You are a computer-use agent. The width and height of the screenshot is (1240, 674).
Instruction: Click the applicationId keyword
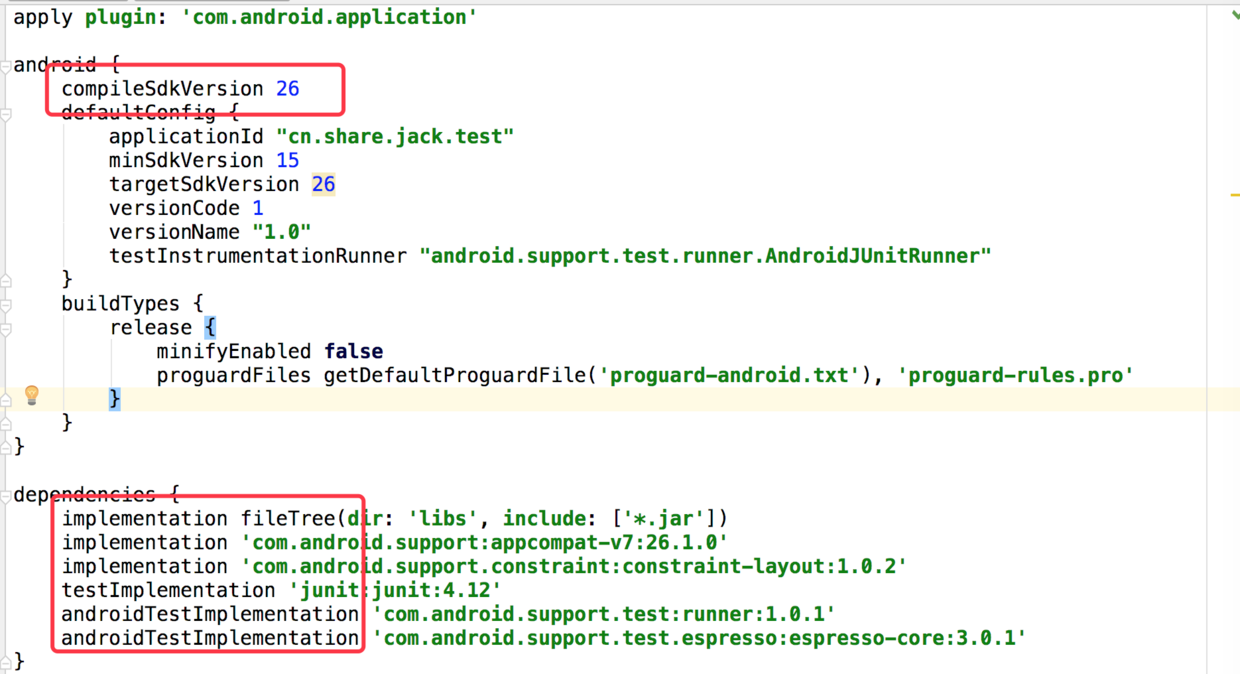click(186, 136)
